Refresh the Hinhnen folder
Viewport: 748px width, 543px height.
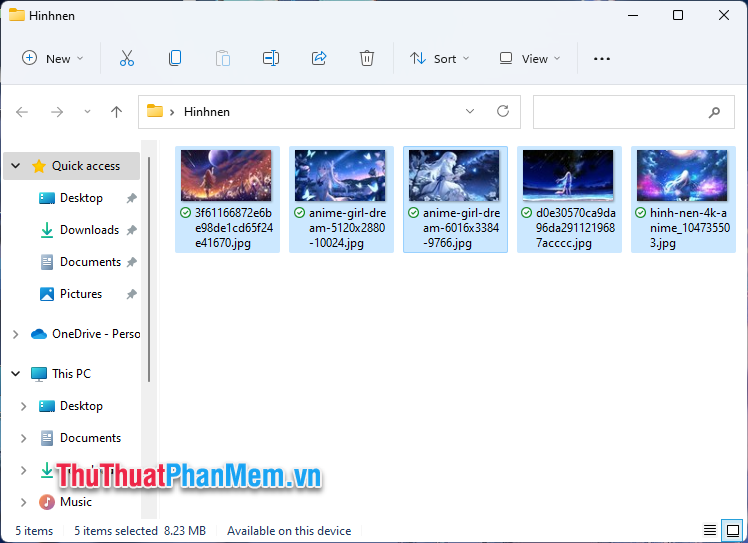[x=503, y=111]
